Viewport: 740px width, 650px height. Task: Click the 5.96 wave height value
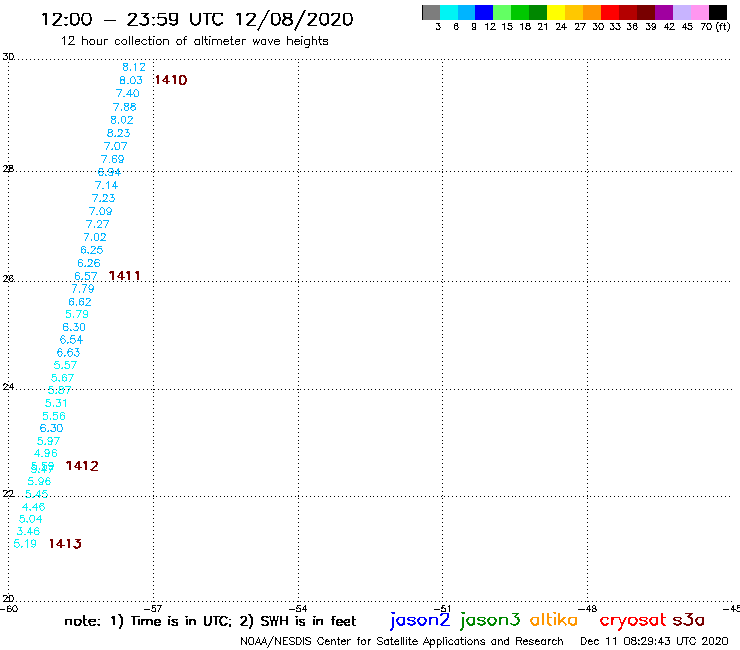point(39,481)
